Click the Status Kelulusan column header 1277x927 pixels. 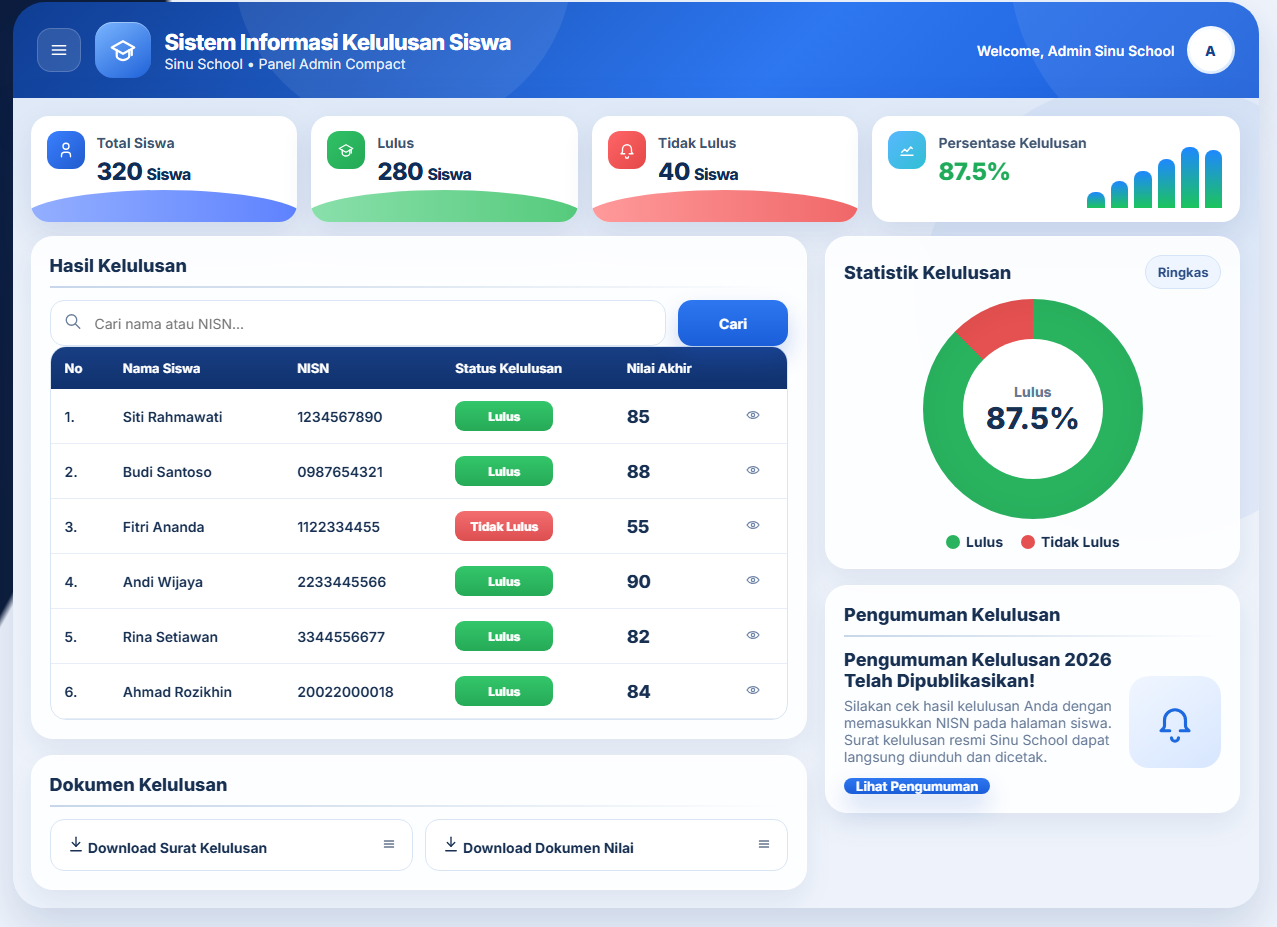coord(508,368)
